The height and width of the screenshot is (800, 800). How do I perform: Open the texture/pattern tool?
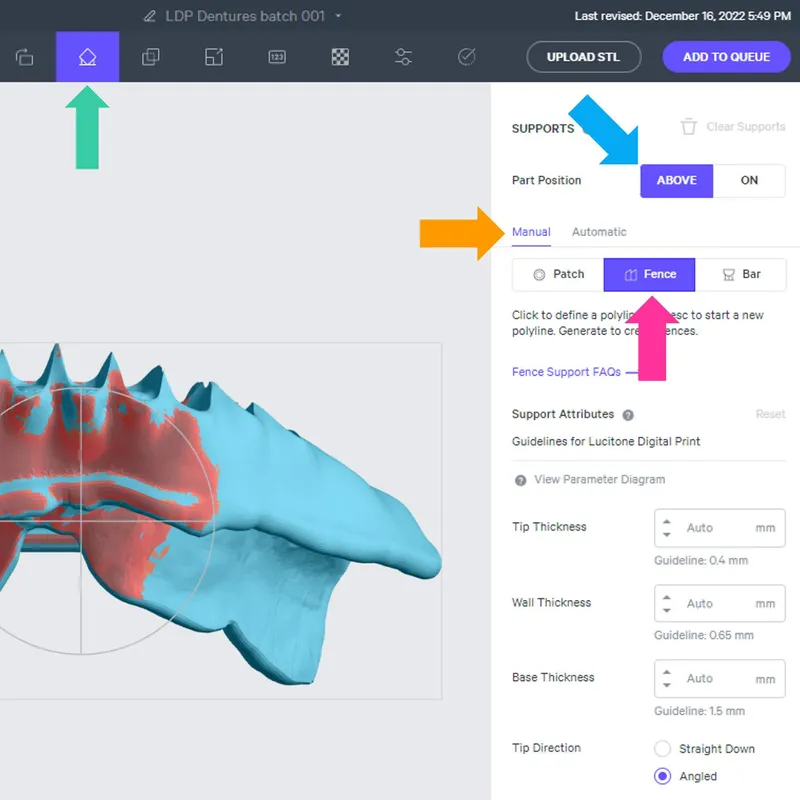click(x=339, y=57)
